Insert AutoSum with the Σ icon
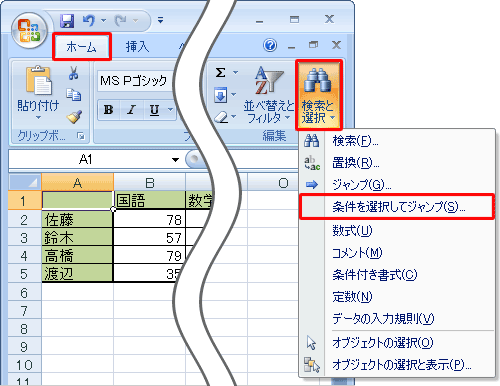Image resolution: width=500 pixels, height=386 pixels. [221, 72]
